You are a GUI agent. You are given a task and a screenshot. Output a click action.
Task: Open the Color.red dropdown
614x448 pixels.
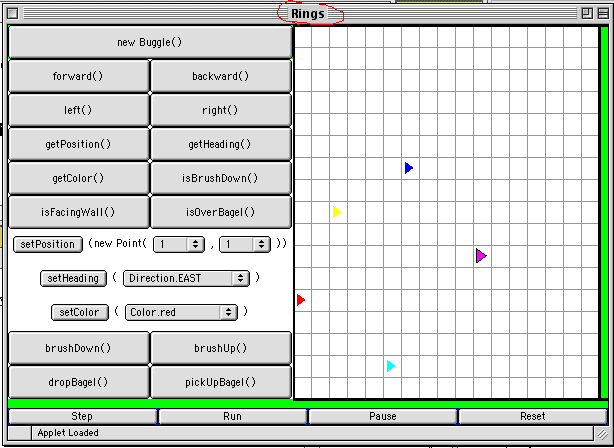pos(181,313)
